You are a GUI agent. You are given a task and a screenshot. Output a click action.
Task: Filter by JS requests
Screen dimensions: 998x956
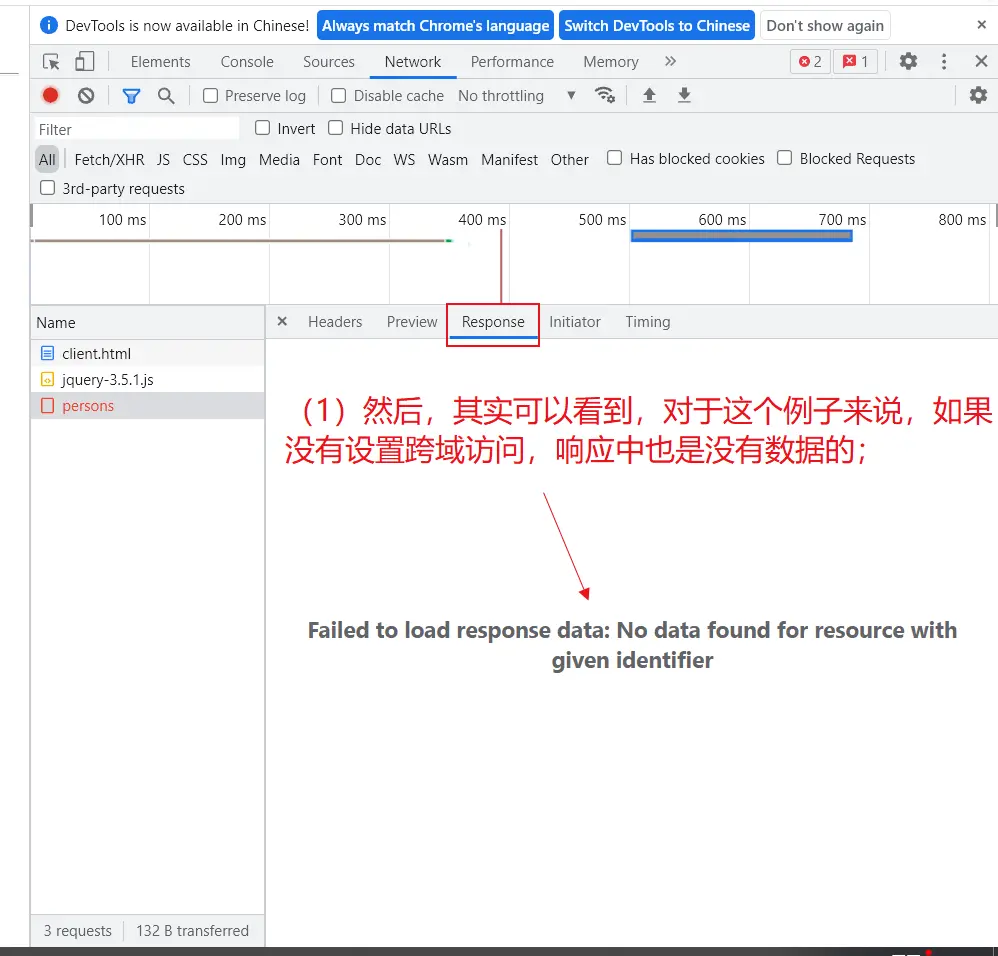coord(164,159)
